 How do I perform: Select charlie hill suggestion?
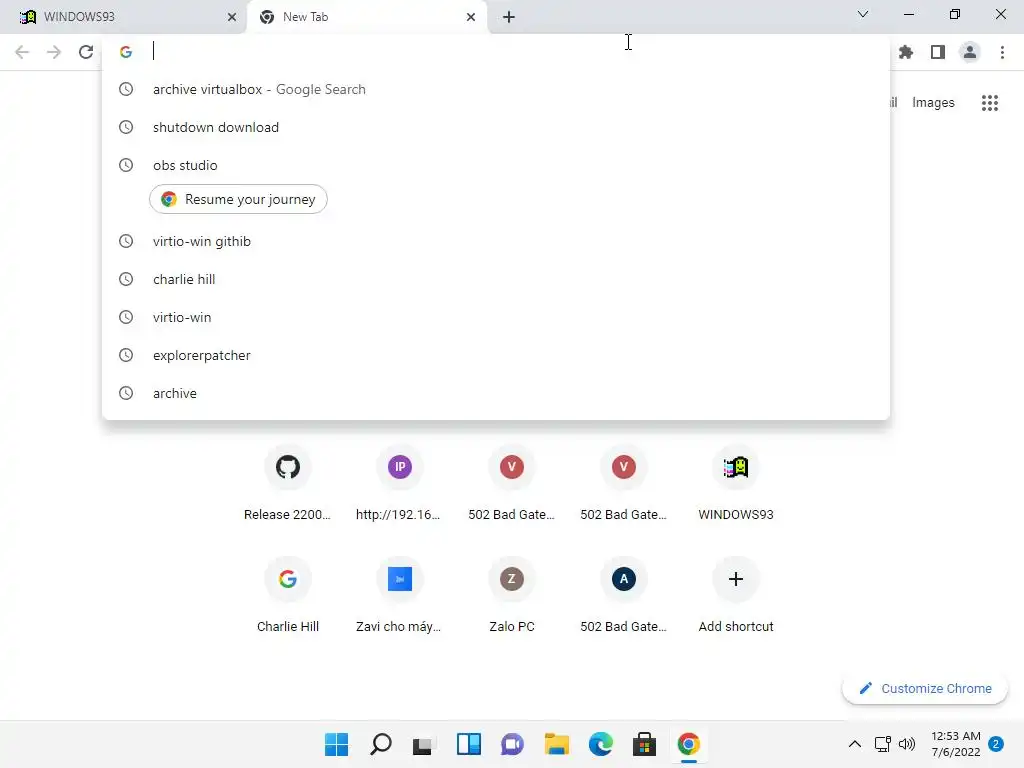point(496,280)
